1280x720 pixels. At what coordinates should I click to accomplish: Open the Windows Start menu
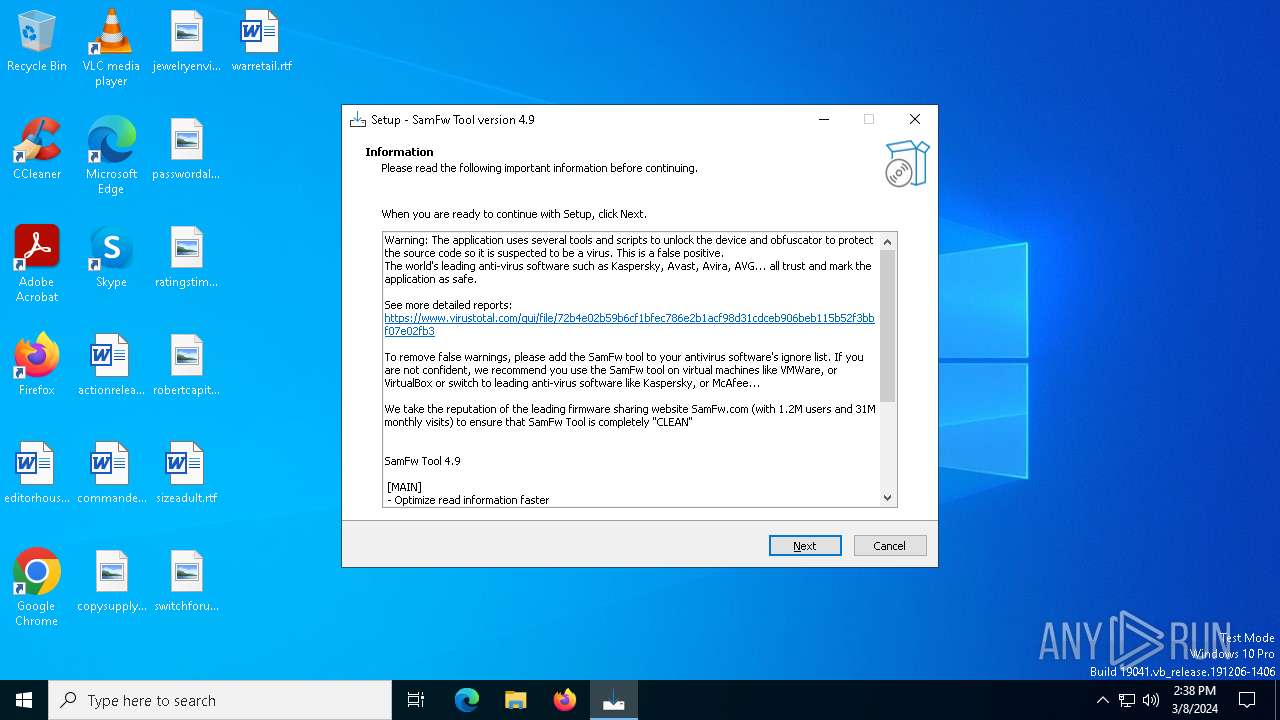tap(24, 700)
